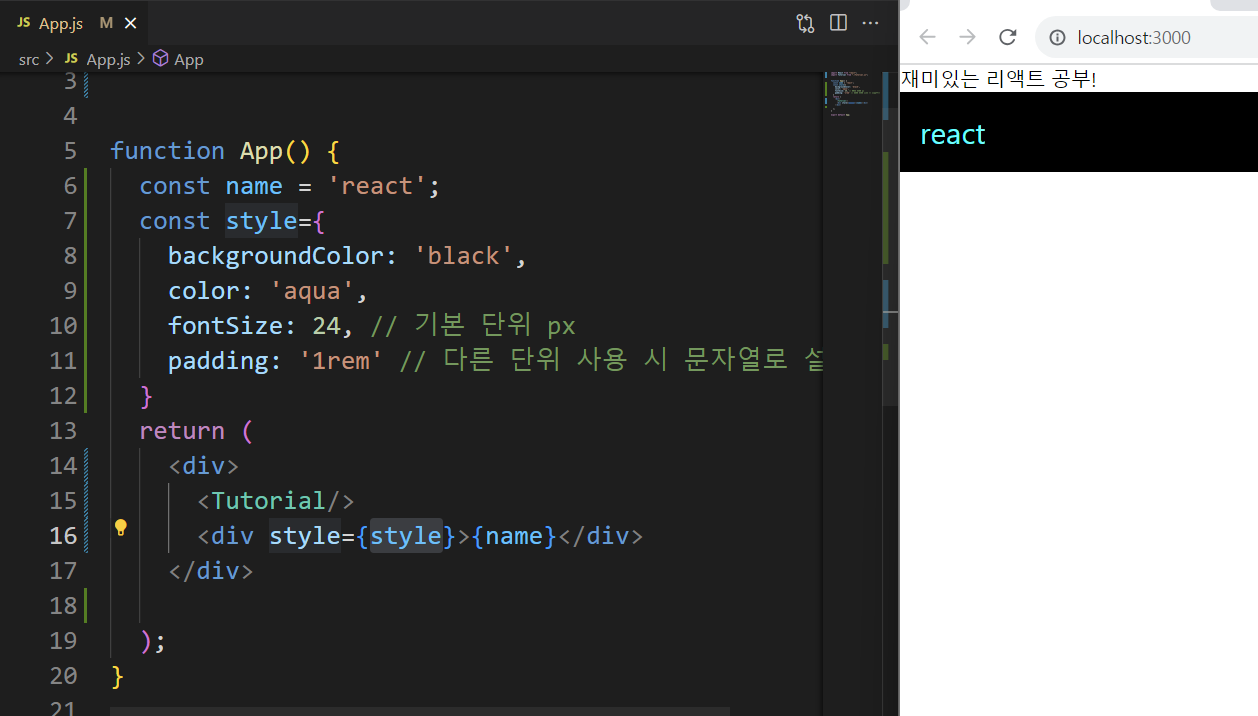This screenshot has height=716, width=1258.
Task: Click the 'aqua' string value
Action: pos(312,291)
